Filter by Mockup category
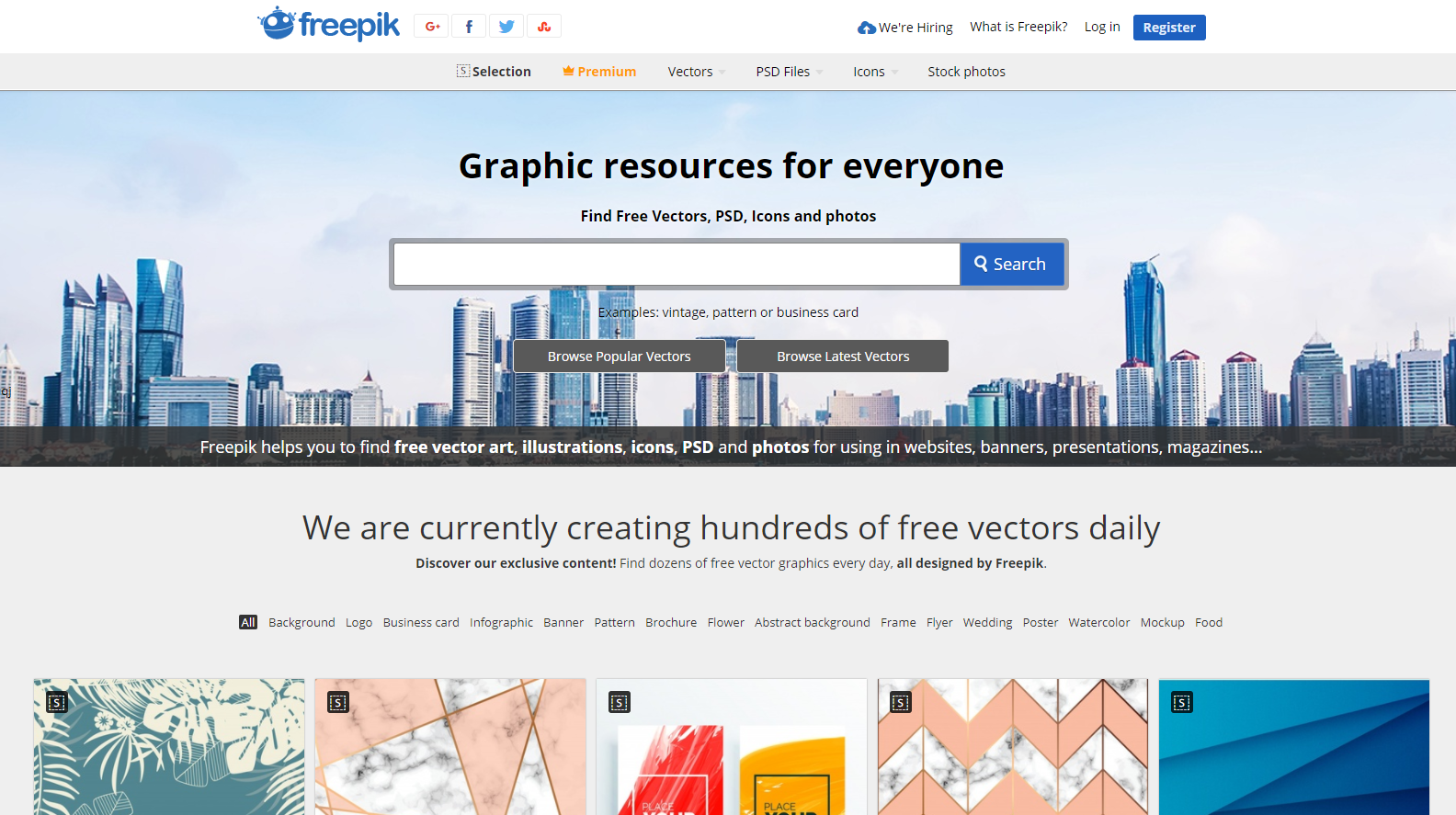 click(x=1163, y=622)
